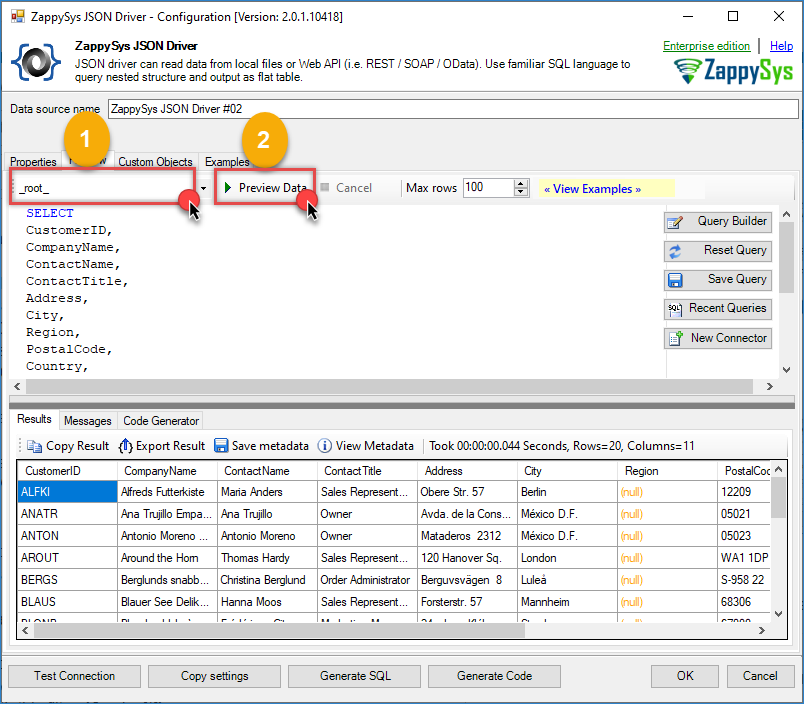Screen dimensions: 804x704
Task: Click the bottom Cancel button
Action: [x=760, y=676]
